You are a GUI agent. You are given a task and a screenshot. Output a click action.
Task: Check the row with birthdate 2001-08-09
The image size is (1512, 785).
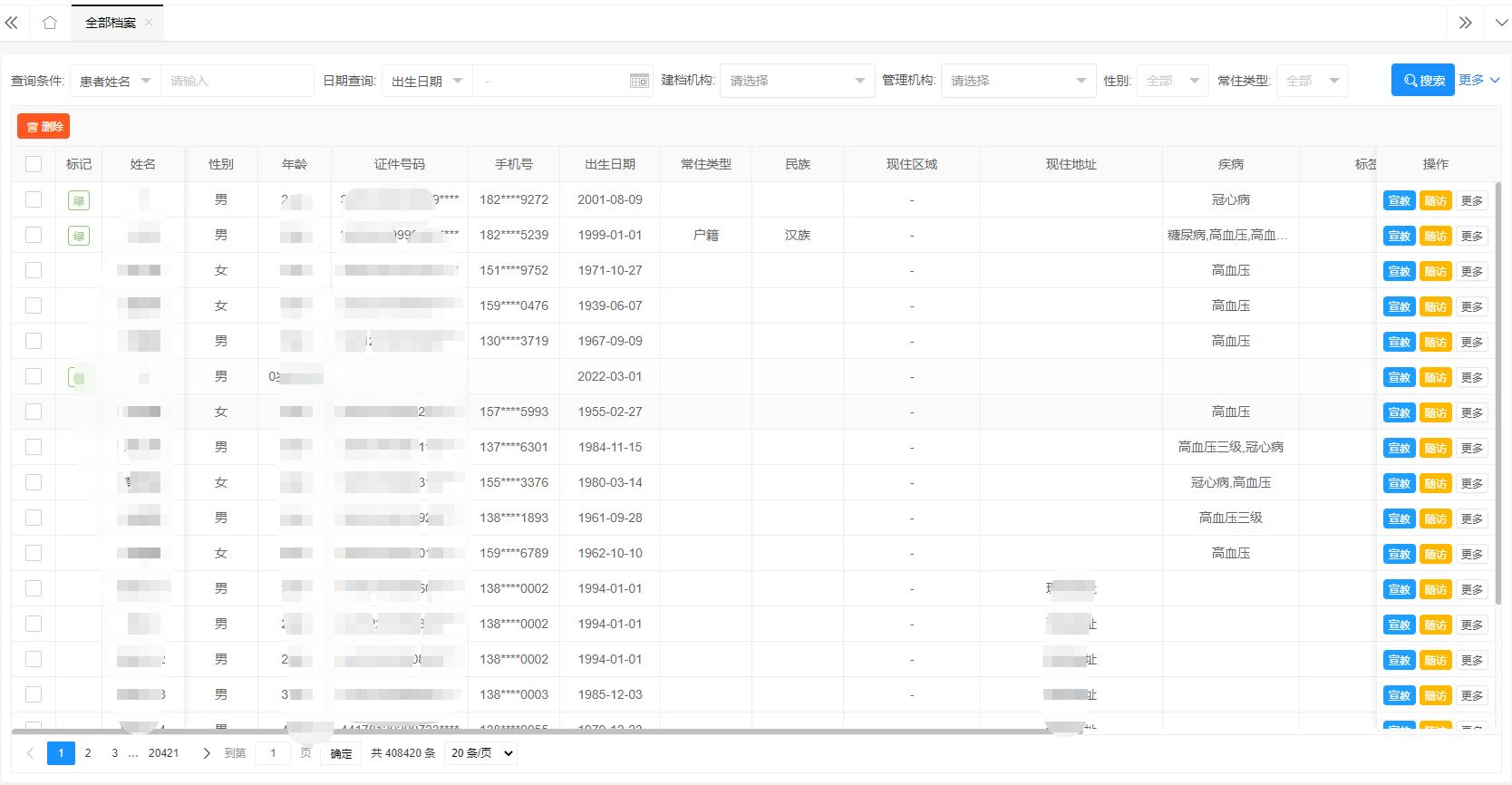tap(34, 199)
